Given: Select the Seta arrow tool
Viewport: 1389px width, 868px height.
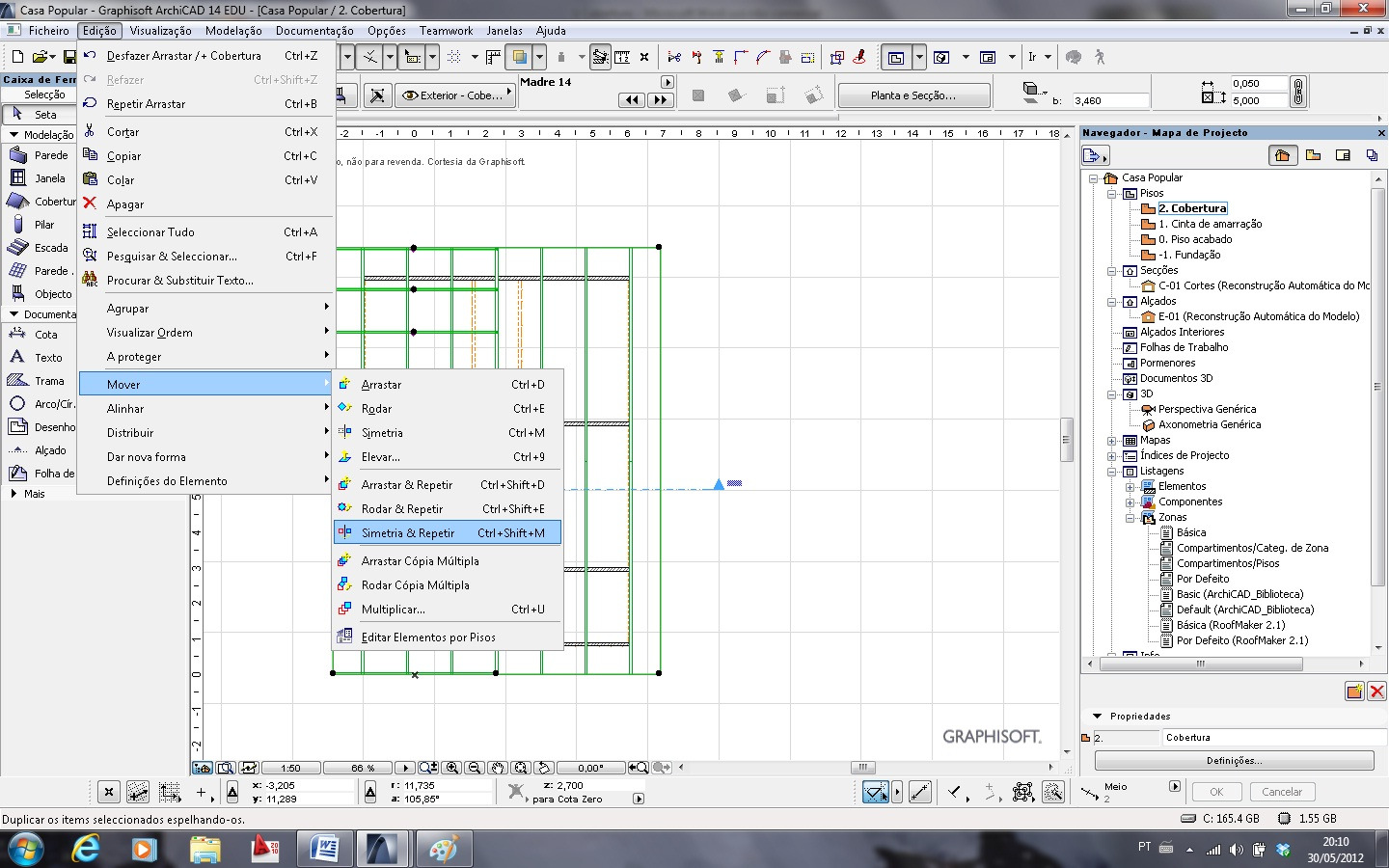Looking at the screenshot, I should coord(40,114).
